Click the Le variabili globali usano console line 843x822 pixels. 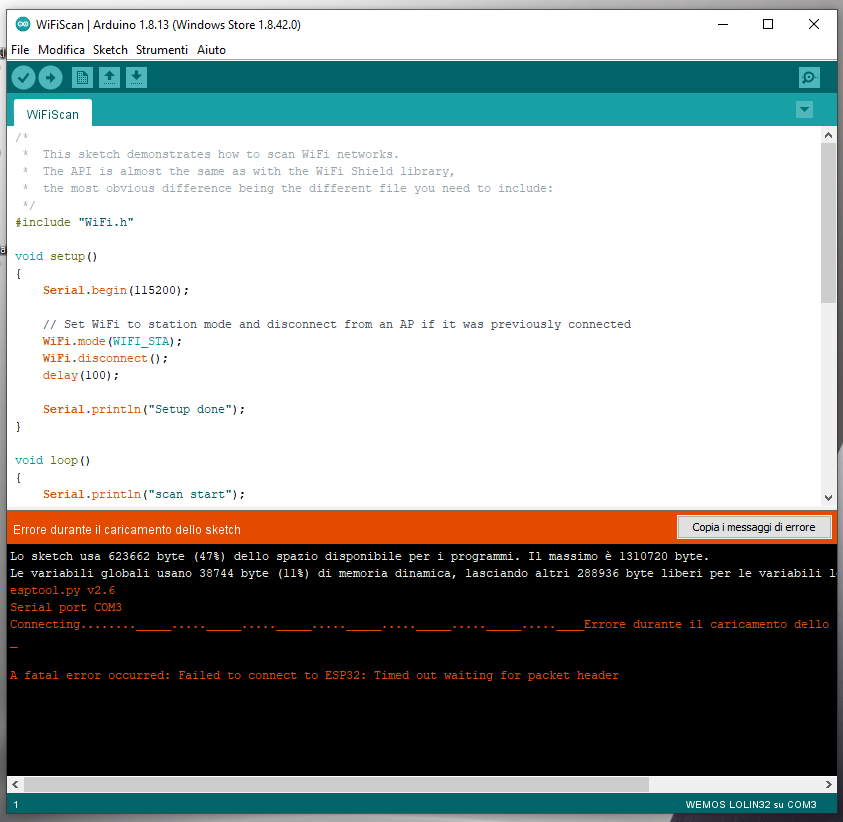(423, 574)
